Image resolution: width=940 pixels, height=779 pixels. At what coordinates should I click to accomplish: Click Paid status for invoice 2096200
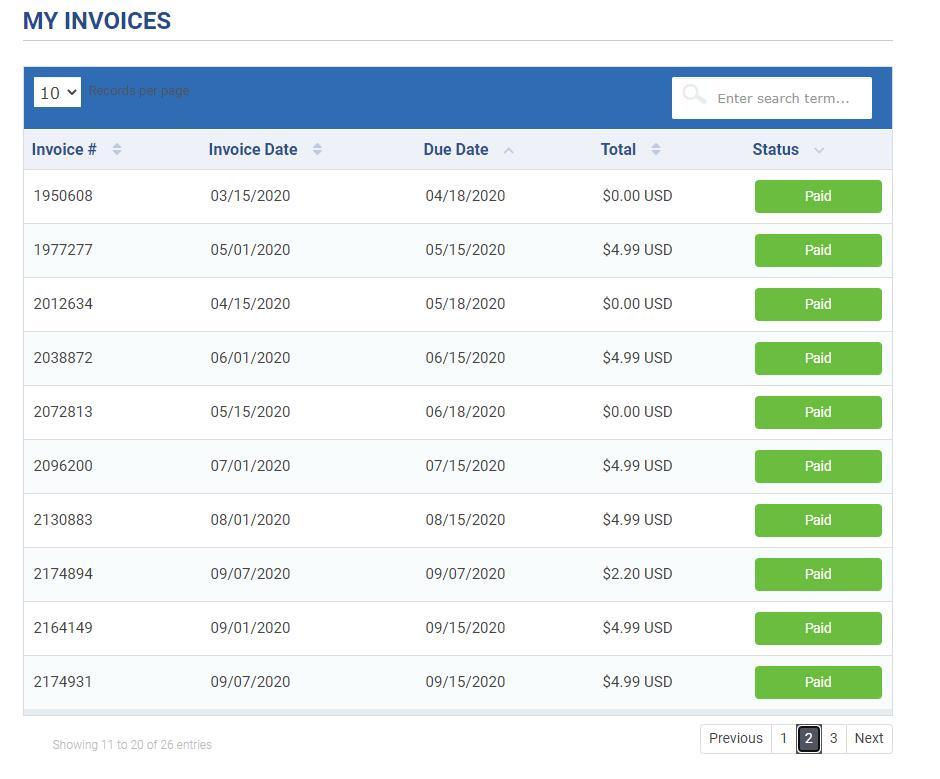(818, 466)
